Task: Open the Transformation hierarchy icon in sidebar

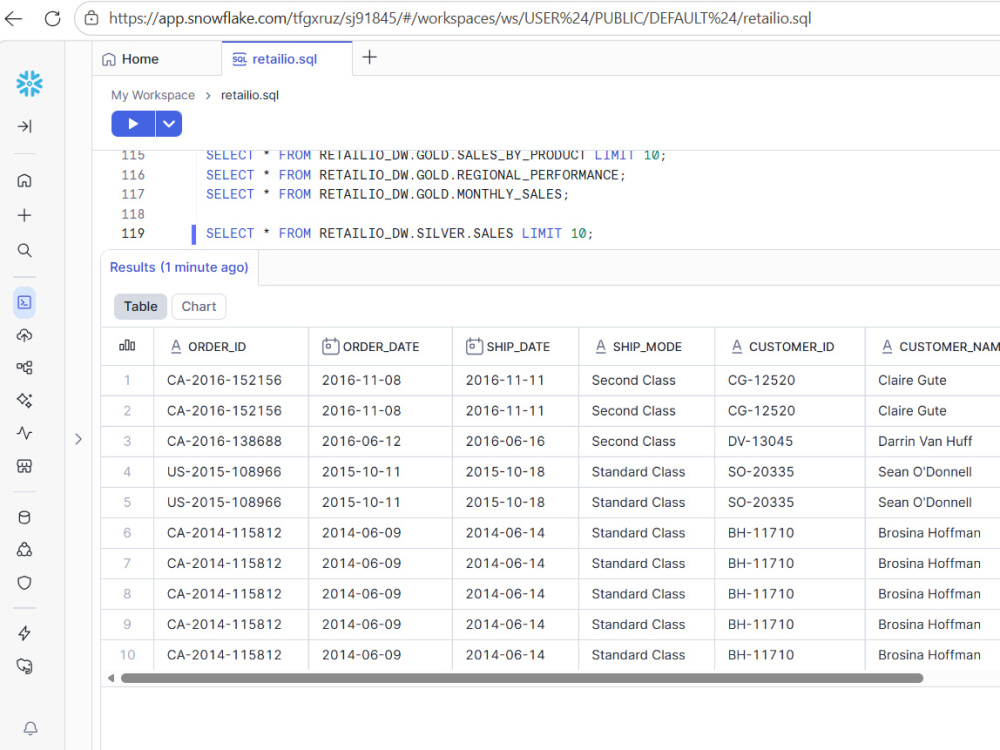Action: (24, 367)
